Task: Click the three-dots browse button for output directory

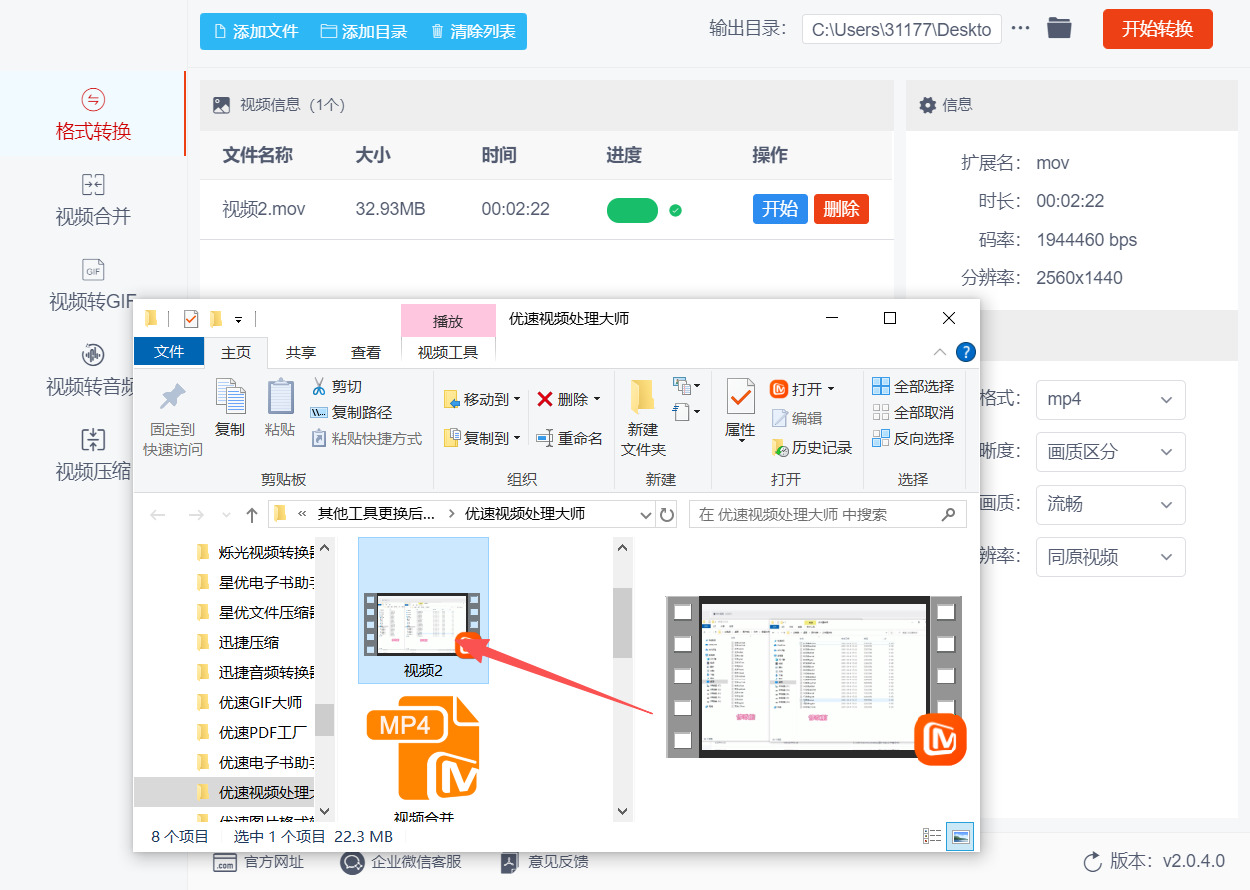Action: click(x=1020, y=28)
